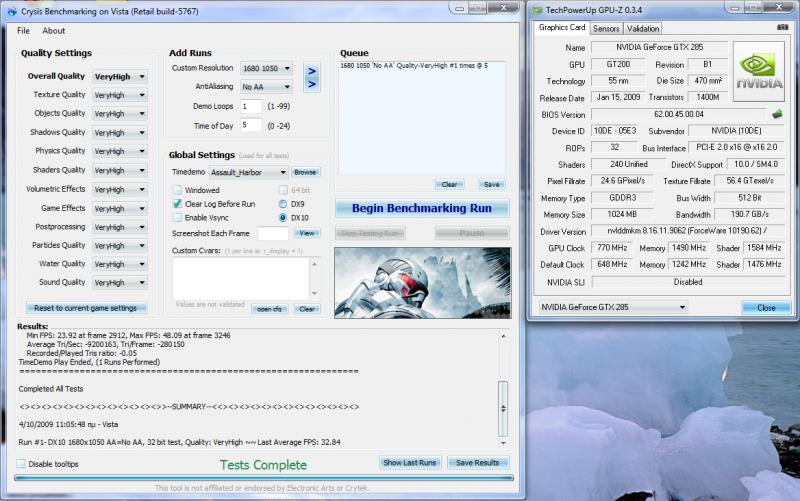
Task: Click the Results scroll up arrow
Action: pos(503,336)
